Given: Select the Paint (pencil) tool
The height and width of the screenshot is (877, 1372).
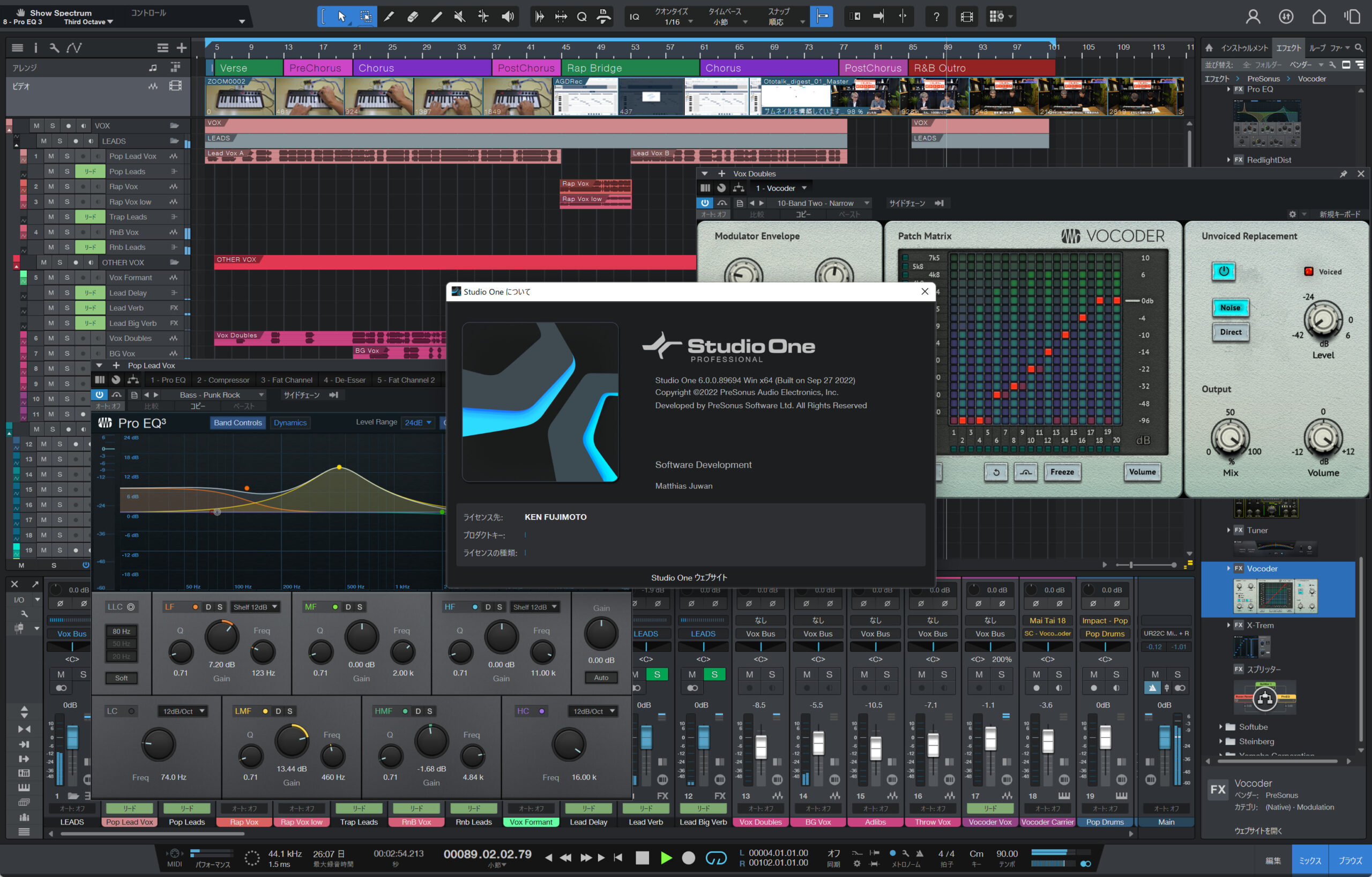Looking at the screenshot, I should (x=436, y=17).
